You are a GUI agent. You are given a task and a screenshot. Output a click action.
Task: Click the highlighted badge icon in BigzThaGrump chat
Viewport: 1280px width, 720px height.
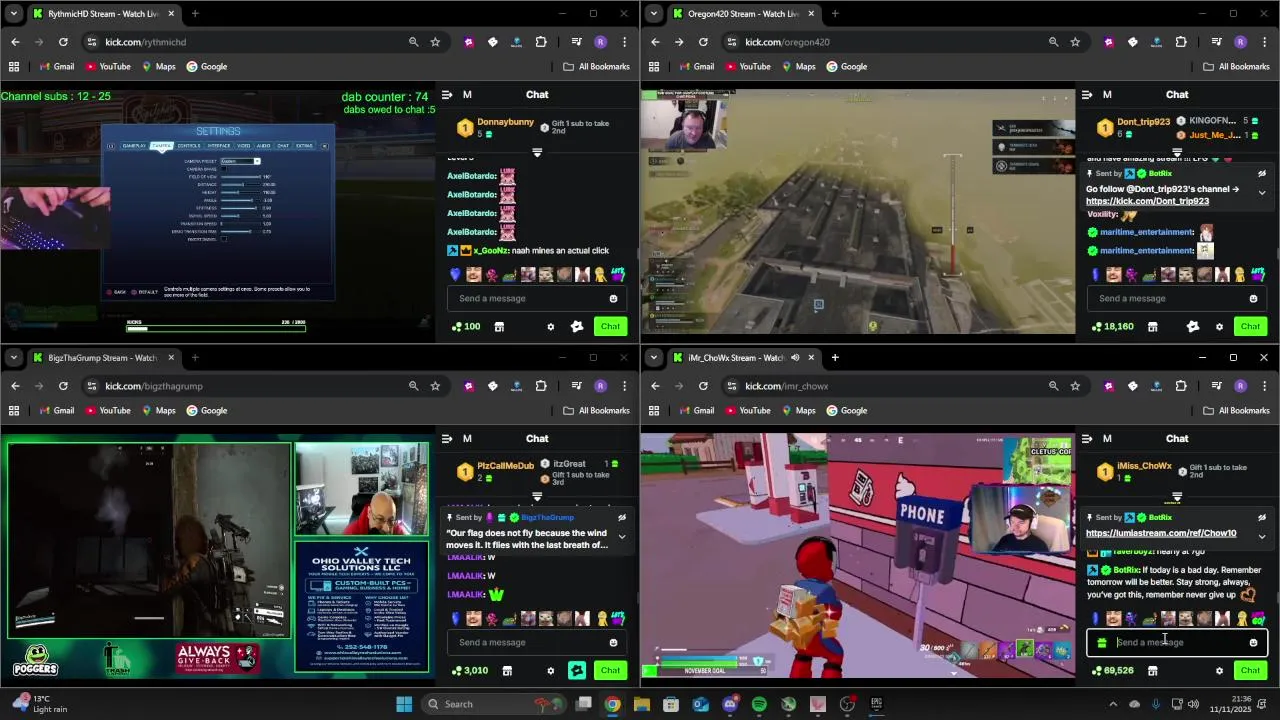point(577,670)
